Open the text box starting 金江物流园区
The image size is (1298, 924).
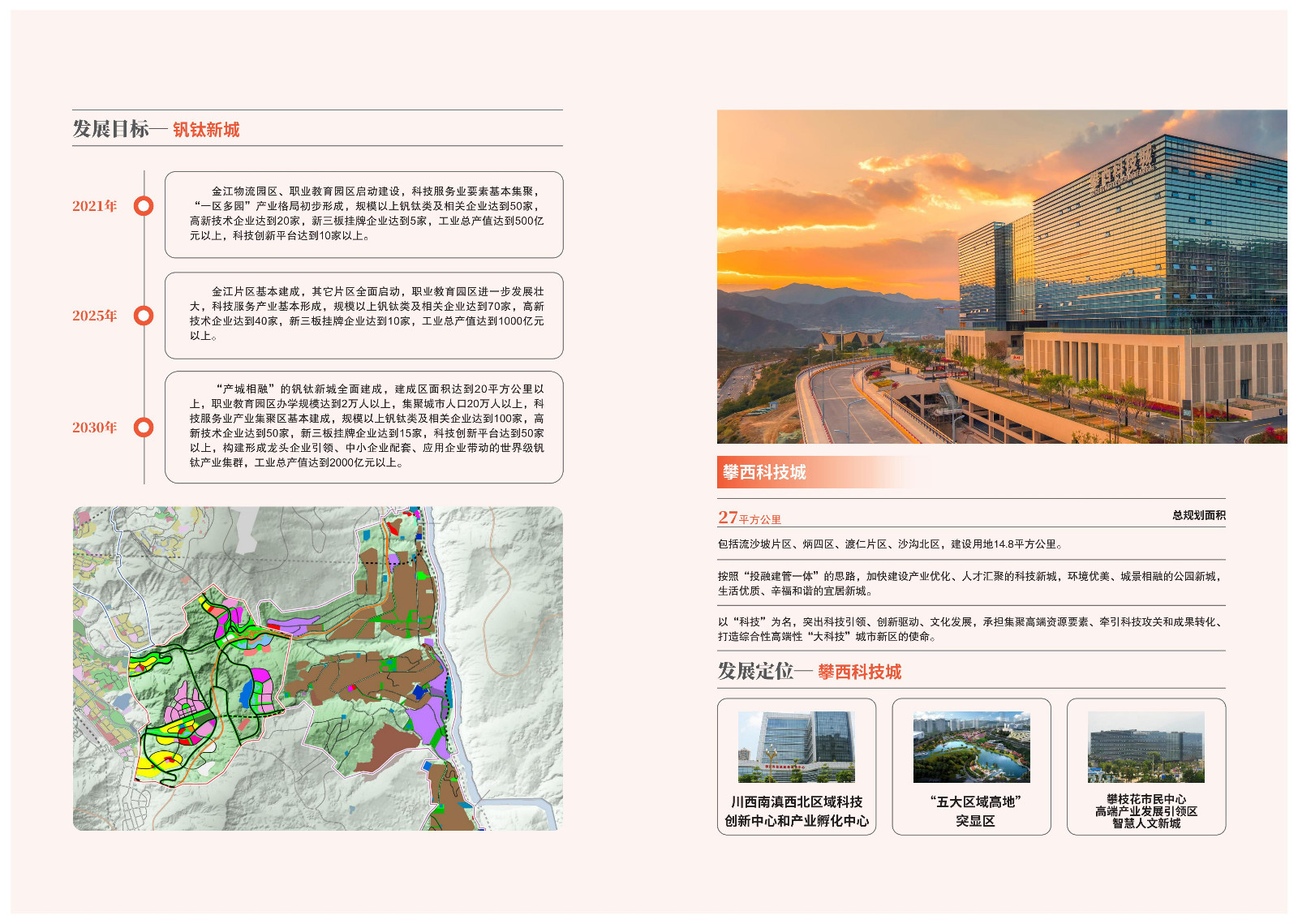[364, 215]
